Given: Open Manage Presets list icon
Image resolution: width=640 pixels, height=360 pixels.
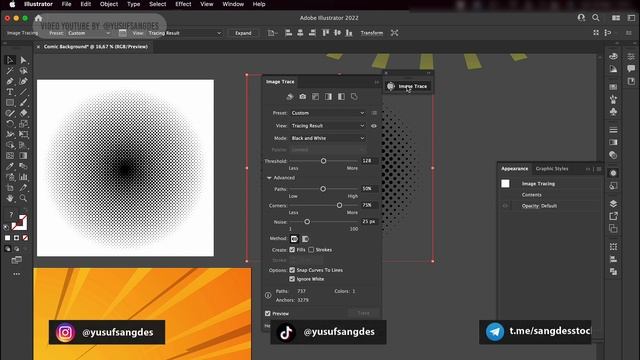Looking at the screenshot, I should 374,113.
